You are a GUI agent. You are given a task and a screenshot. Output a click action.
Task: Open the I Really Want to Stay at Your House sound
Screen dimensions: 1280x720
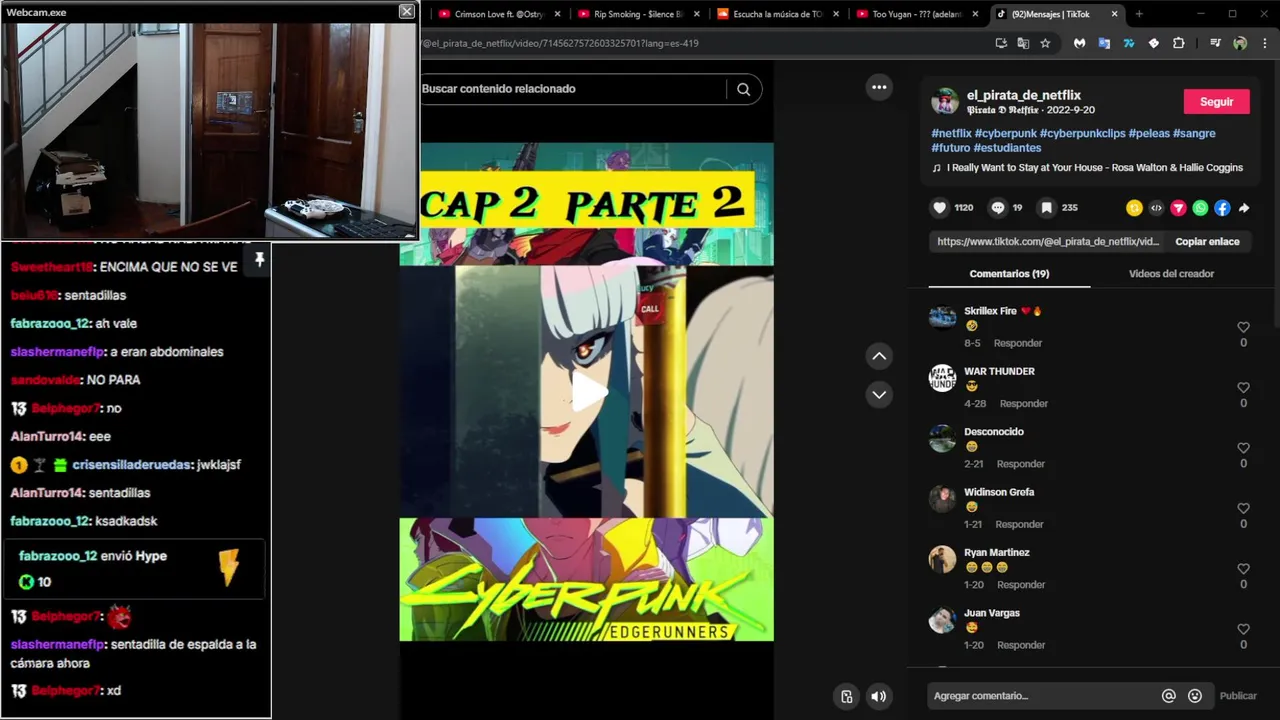pos(1094,168)
